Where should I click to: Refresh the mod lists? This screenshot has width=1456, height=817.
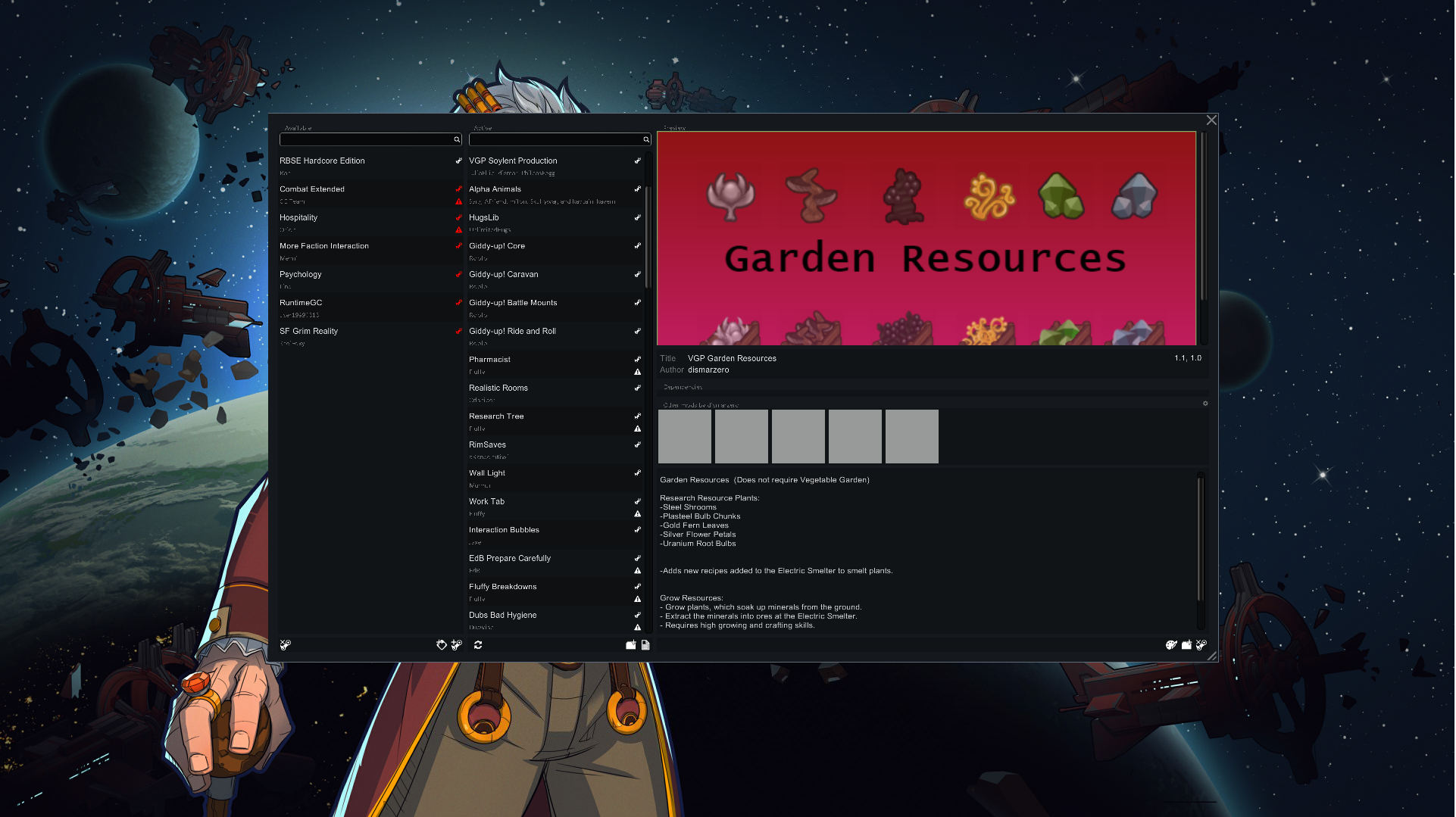click(x=478, y=645)
